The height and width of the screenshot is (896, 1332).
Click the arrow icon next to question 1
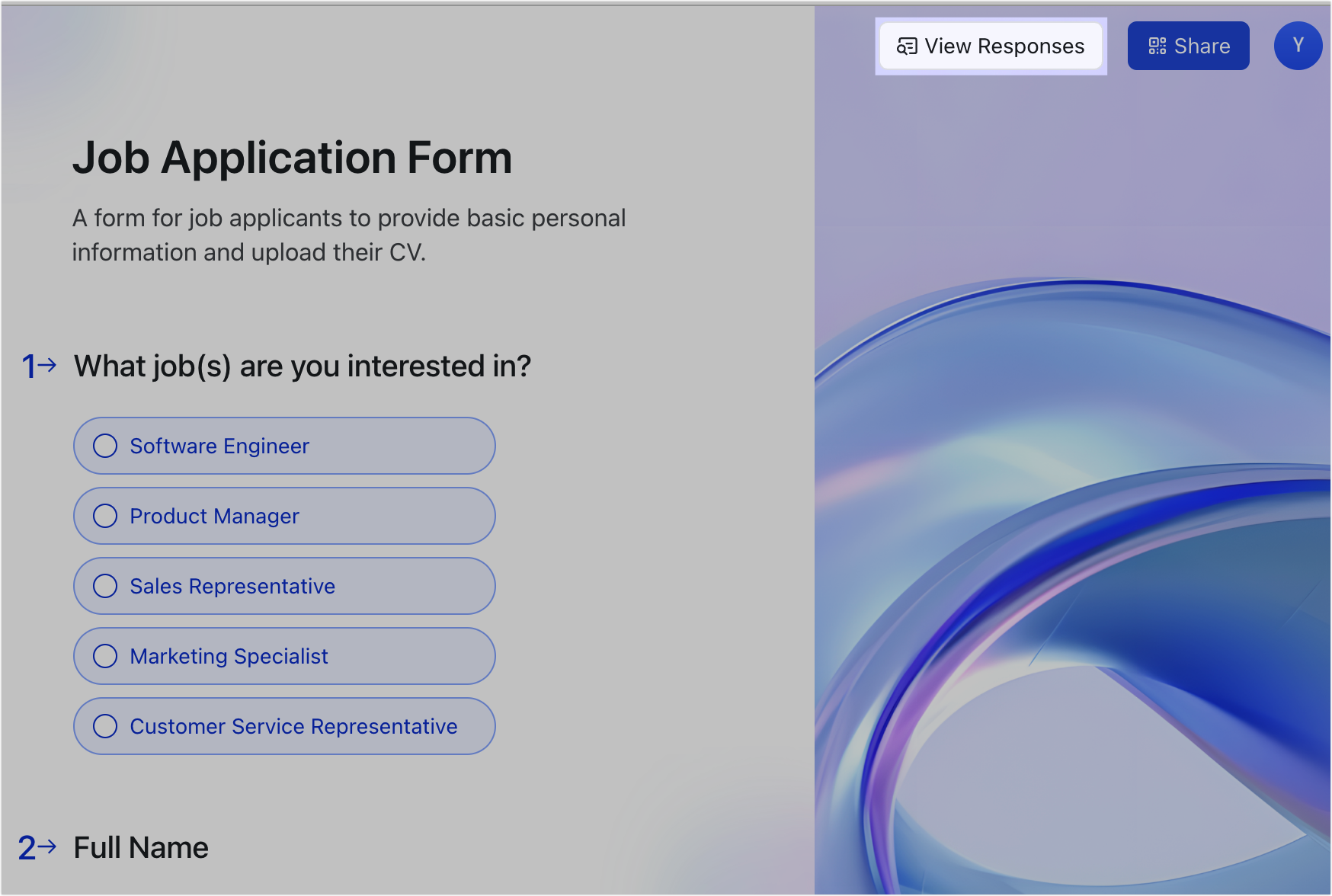(x=49, y=366)
